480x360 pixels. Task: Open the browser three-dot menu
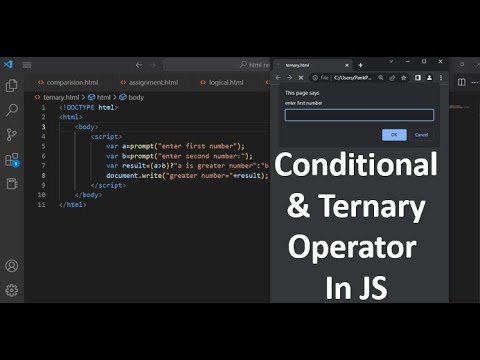click(x=441, y=78)
